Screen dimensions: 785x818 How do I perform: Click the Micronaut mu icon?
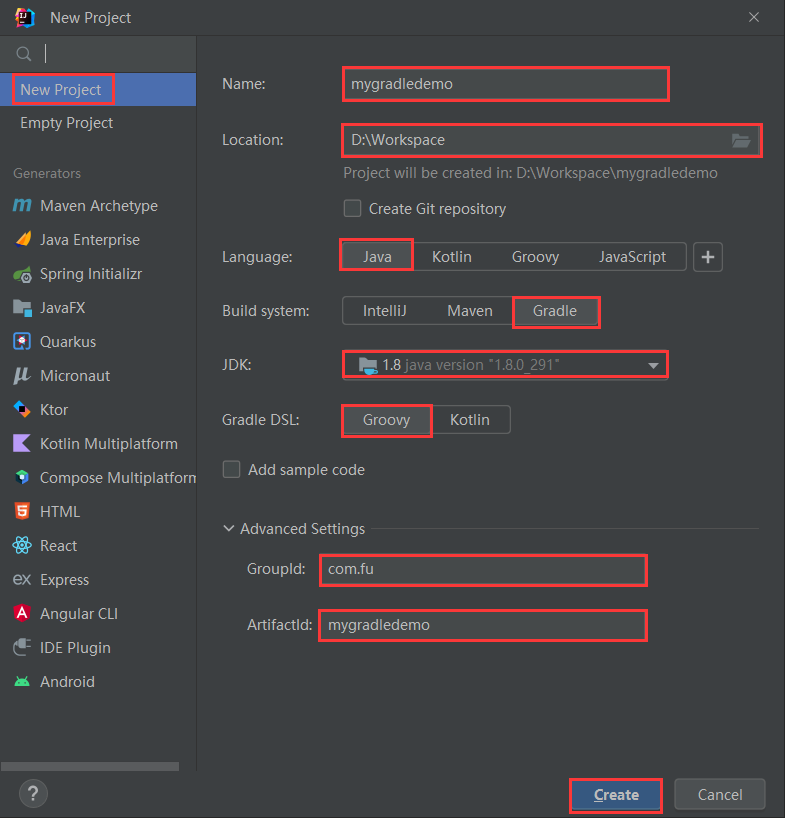[22, 376]
